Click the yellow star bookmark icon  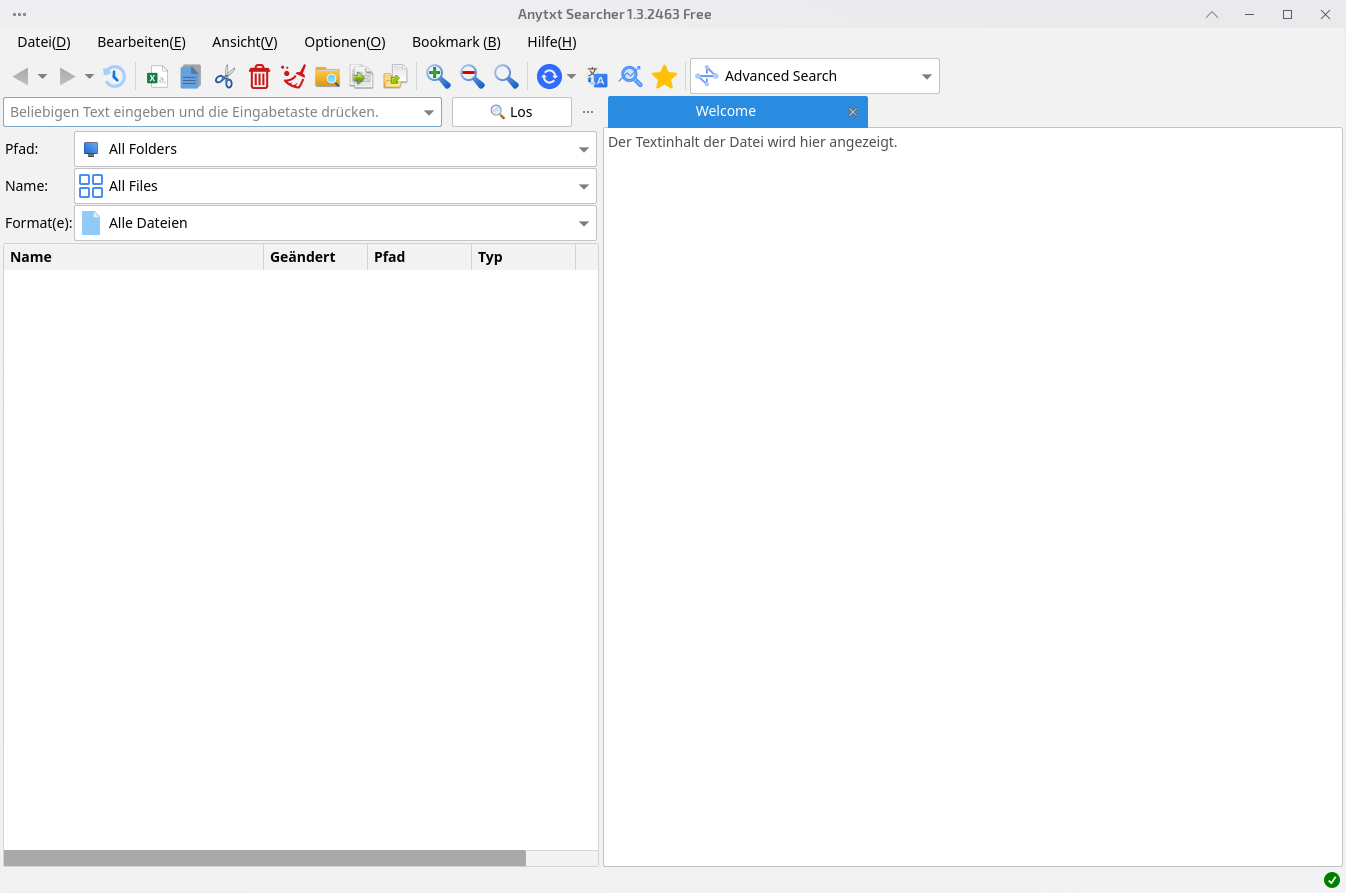click(x=664, y=76)
